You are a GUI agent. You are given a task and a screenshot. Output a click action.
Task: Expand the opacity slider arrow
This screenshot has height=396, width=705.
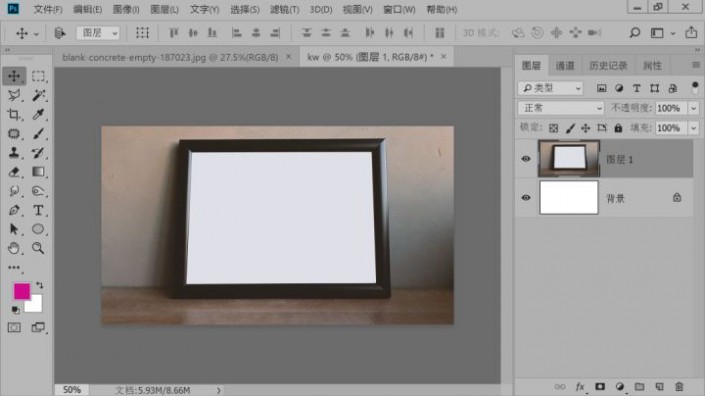coord(693,108)
